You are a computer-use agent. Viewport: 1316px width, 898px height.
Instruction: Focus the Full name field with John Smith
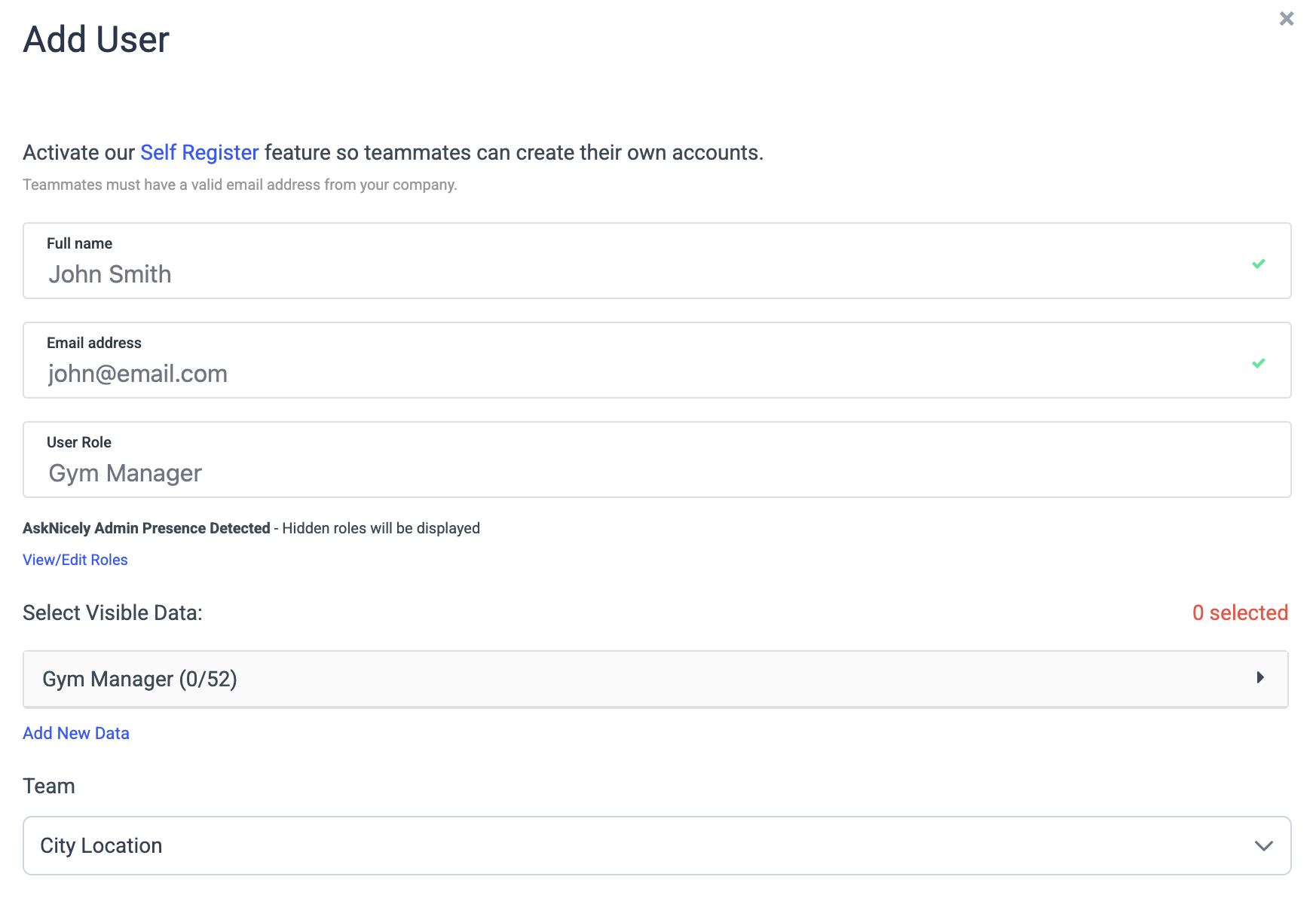click(603, 274)
